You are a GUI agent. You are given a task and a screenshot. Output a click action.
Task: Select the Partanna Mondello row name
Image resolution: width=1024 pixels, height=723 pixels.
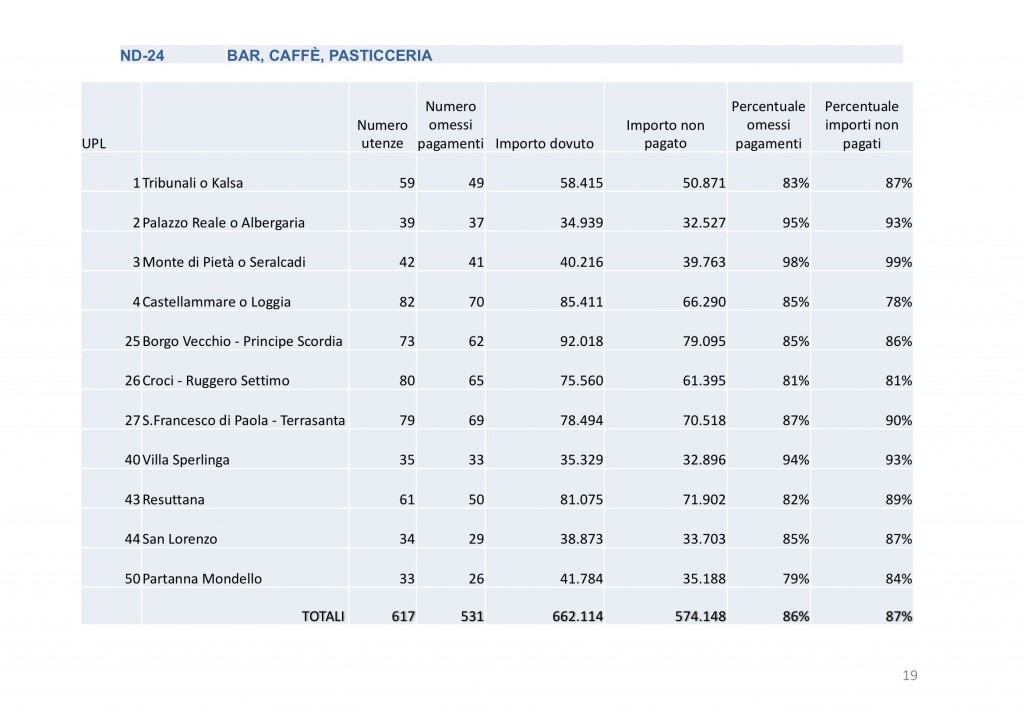(202, 578)
